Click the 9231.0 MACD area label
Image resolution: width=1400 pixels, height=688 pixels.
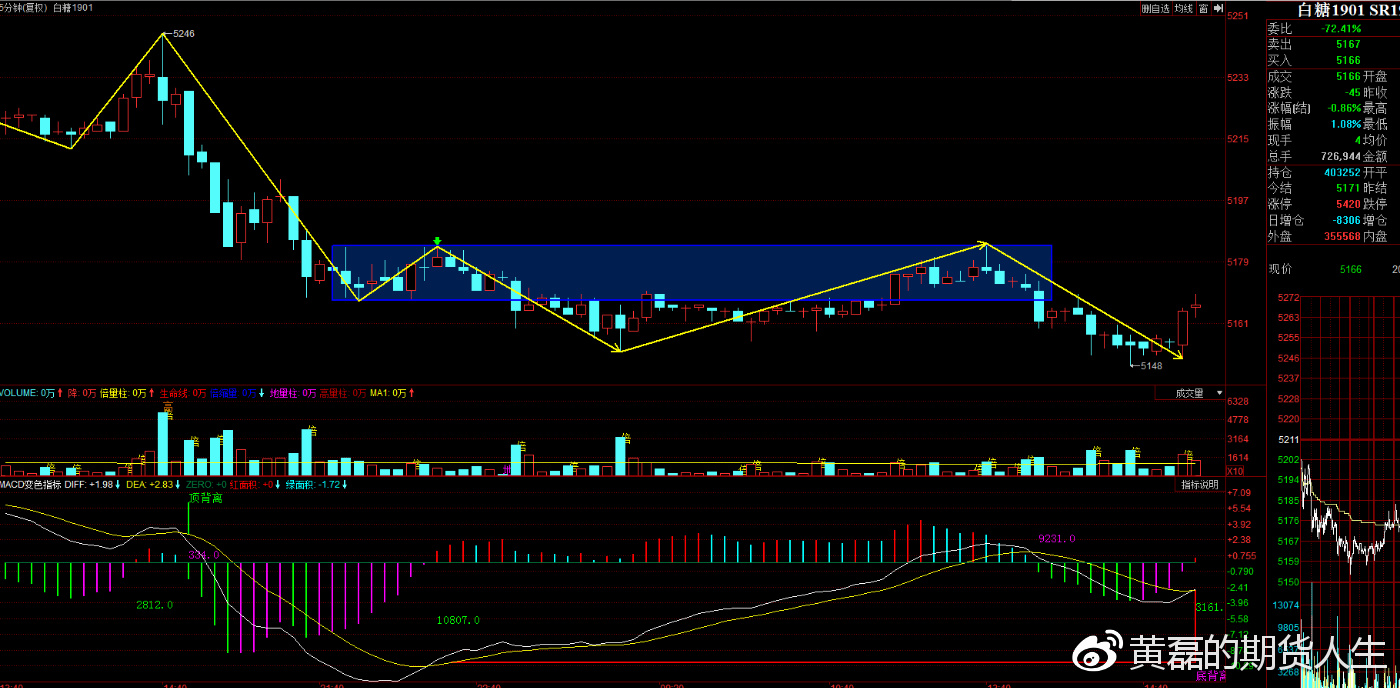tap(1058, 537)
